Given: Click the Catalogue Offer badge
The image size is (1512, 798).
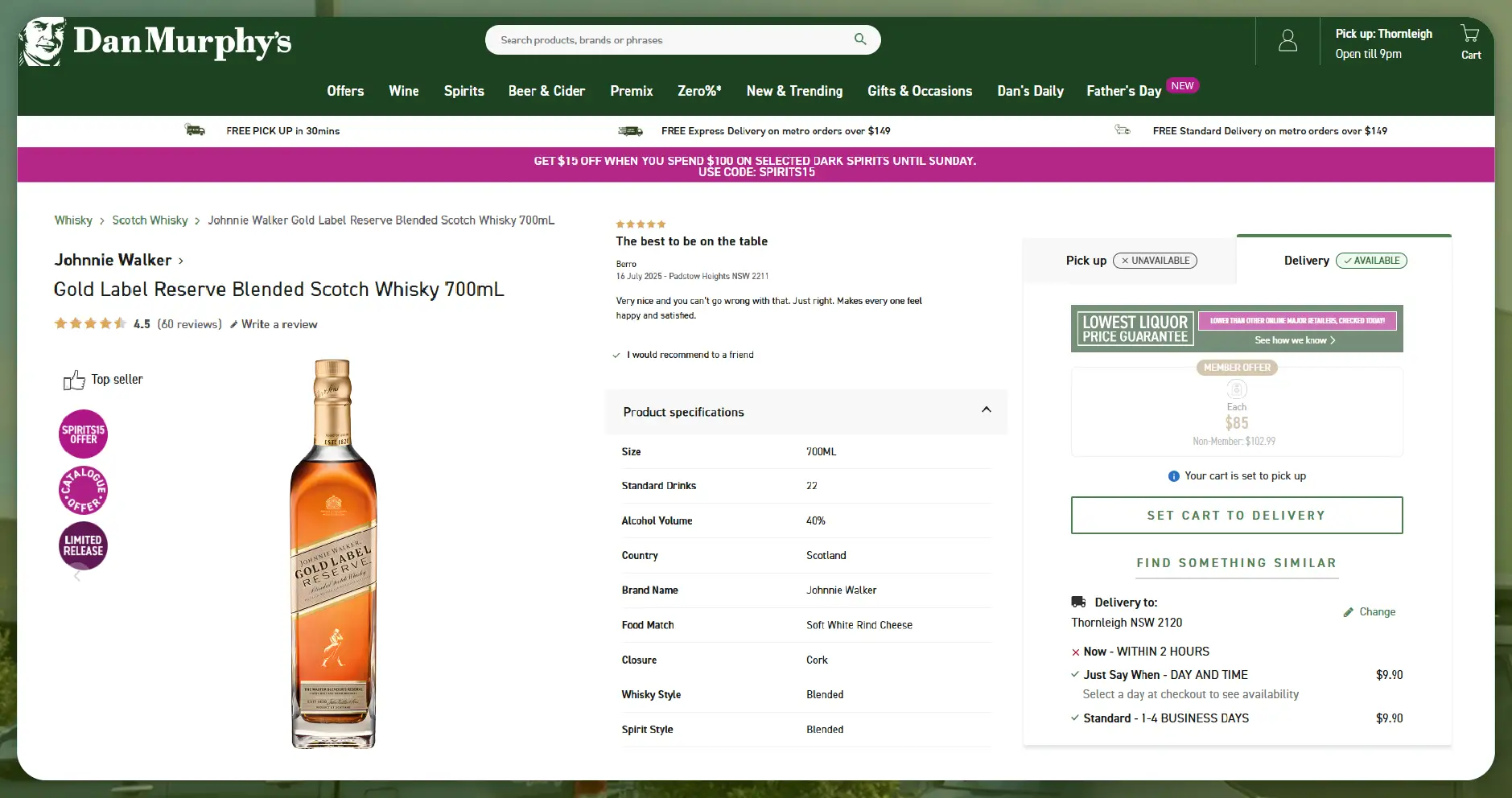Looking at the screenshot, I should point(83,490).
